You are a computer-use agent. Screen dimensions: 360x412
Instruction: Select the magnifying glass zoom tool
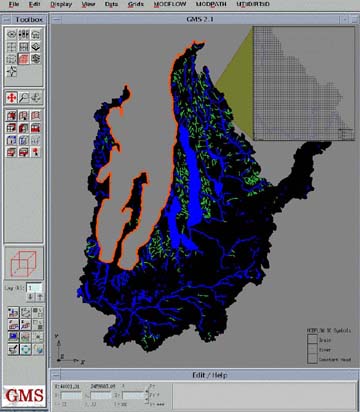[24, 98]
